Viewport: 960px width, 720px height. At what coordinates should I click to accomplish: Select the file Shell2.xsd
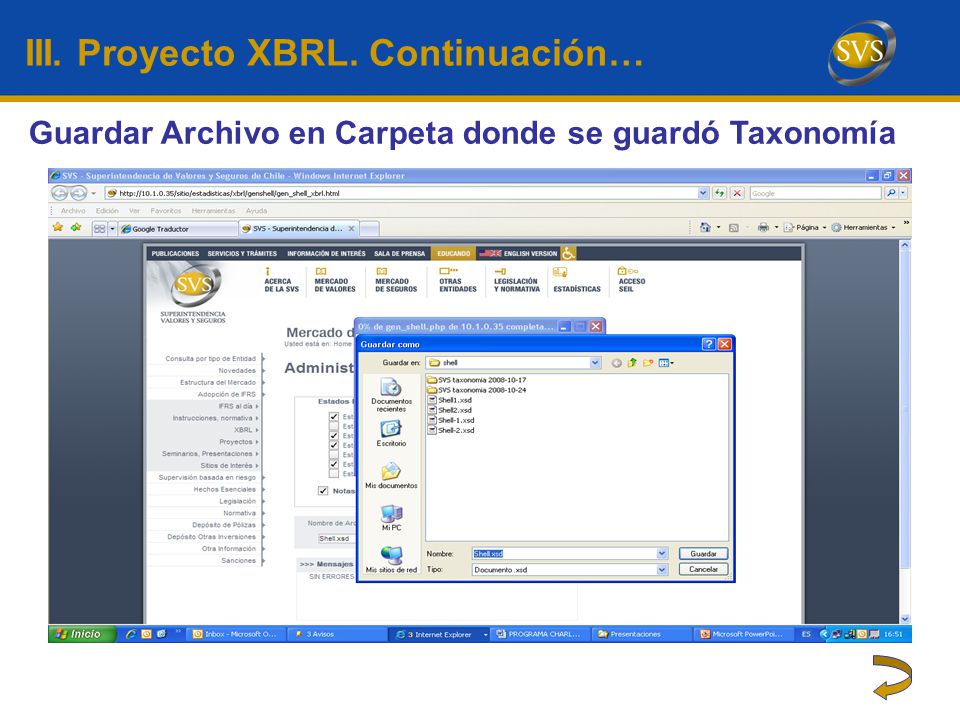click(449, 410)
